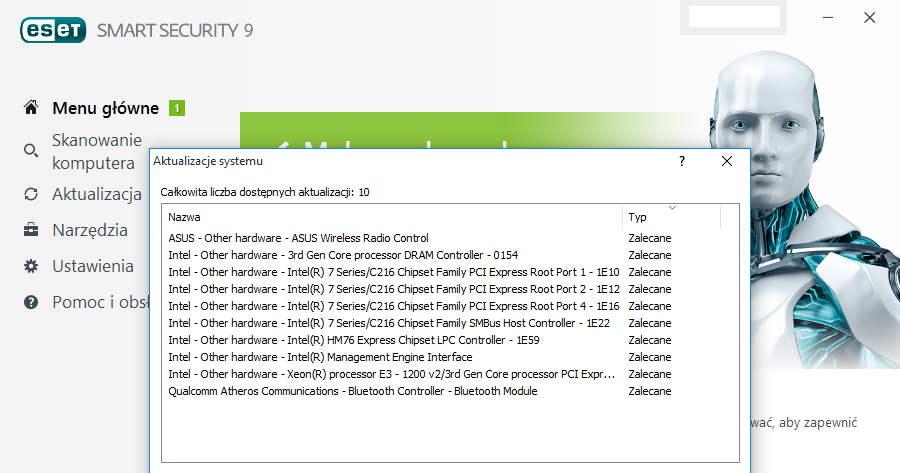Close the ESET Smart Security main window
This screenshot has height=473, width=900.
pos(870,18)
